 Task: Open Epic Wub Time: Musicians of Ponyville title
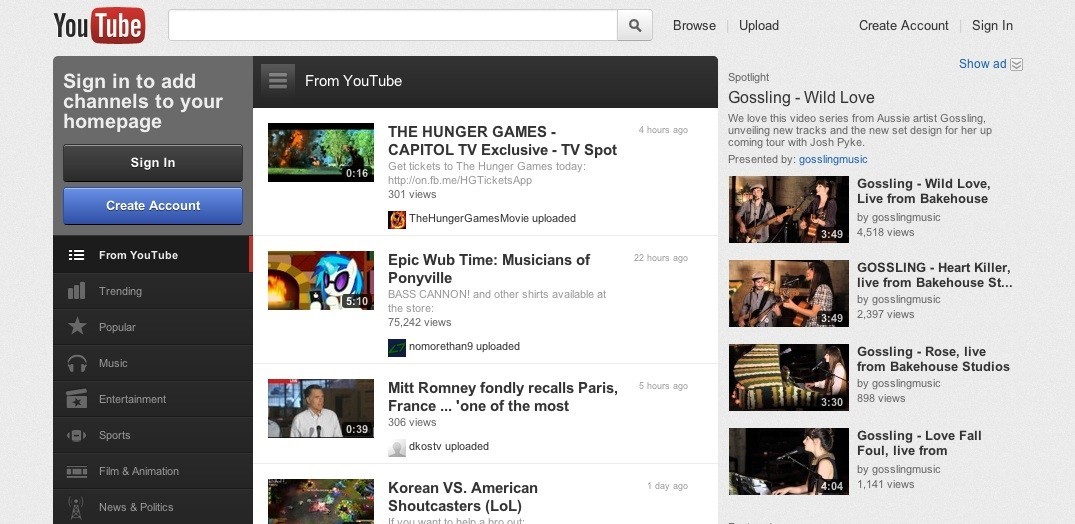tap(489, 269)
